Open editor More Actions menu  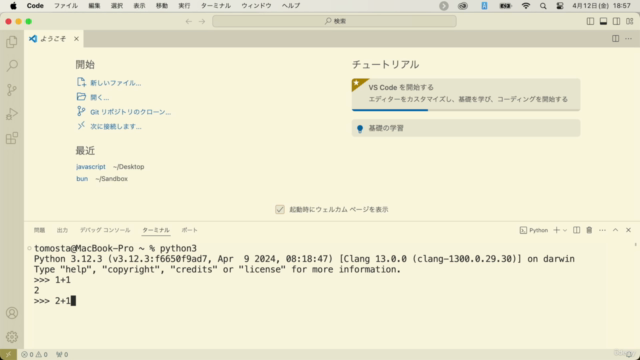pos(629,38)
